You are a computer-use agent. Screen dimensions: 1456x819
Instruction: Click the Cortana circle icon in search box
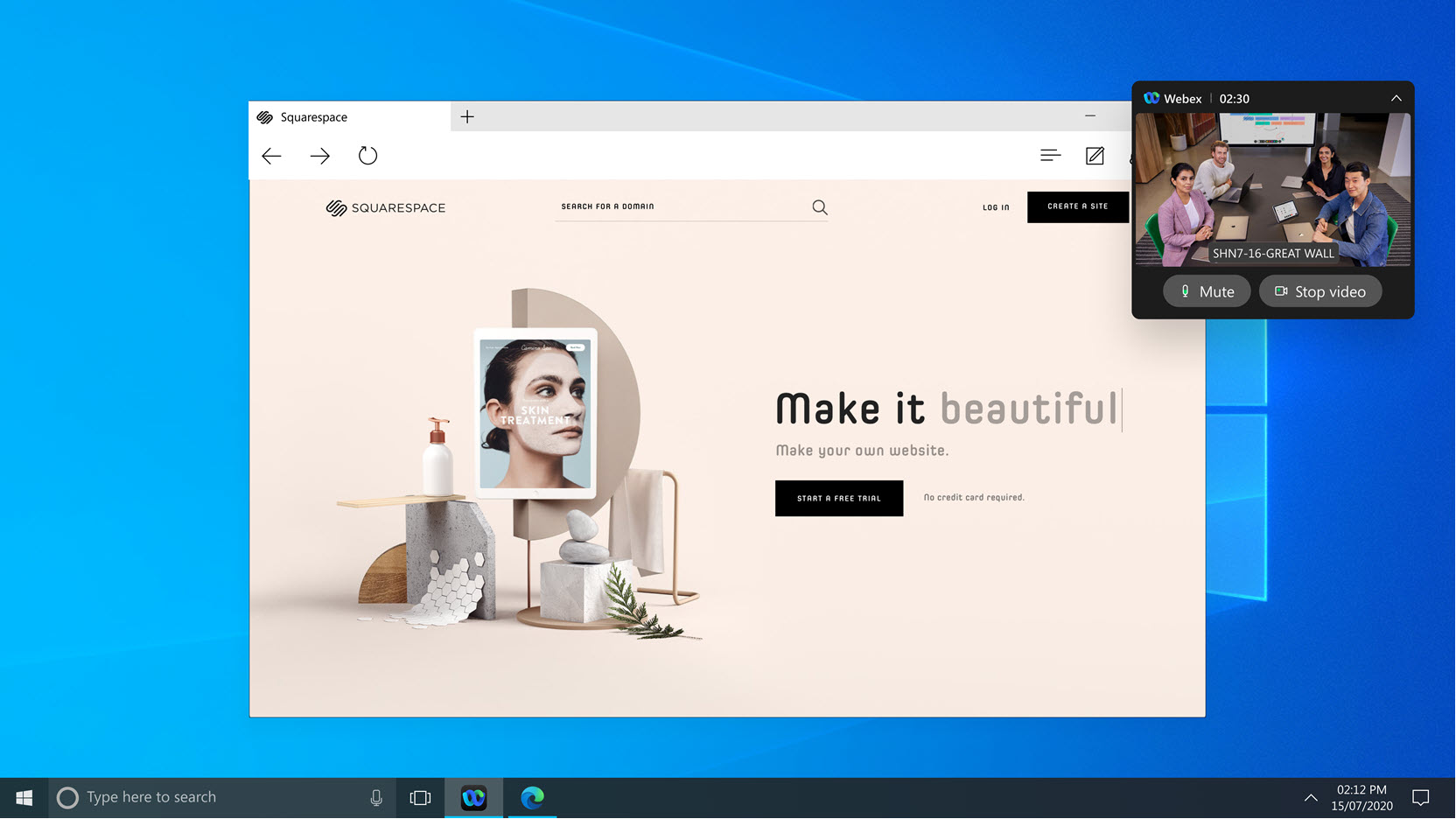click(x=67, y=798)
